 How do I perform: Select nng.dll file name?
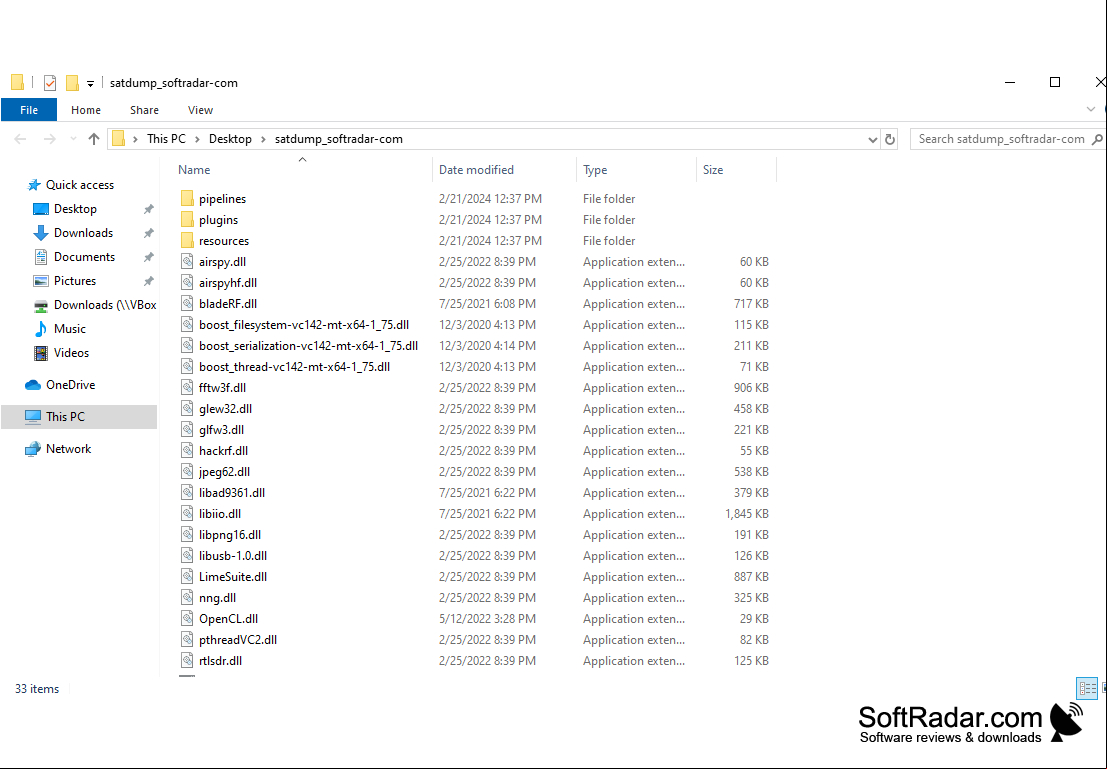pos(217,598)
